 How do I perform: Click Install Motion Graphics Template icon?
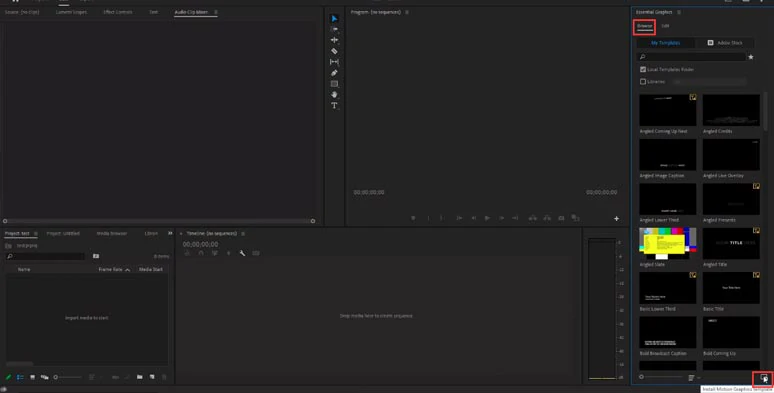click(764, 378)
